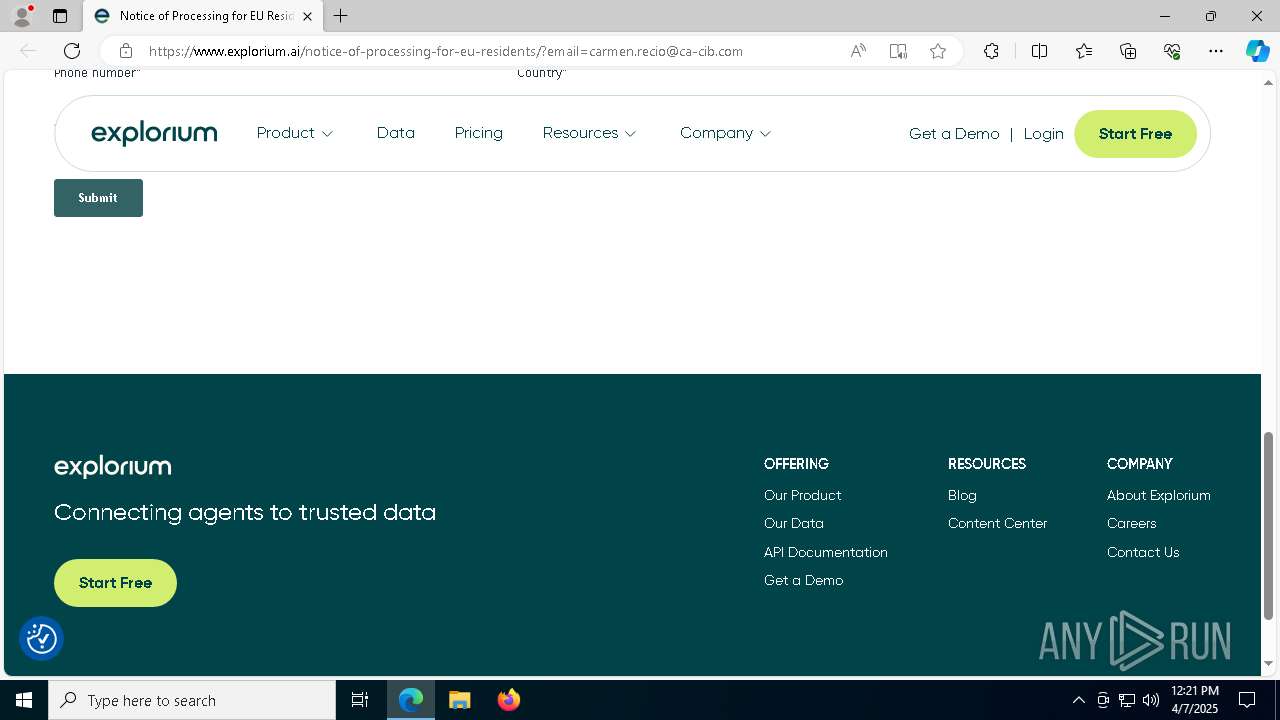Image resolution: width=1280 pixels, height=720 pixels.
Task: Open the Pricing page
Action: click(x=479, y=133)
